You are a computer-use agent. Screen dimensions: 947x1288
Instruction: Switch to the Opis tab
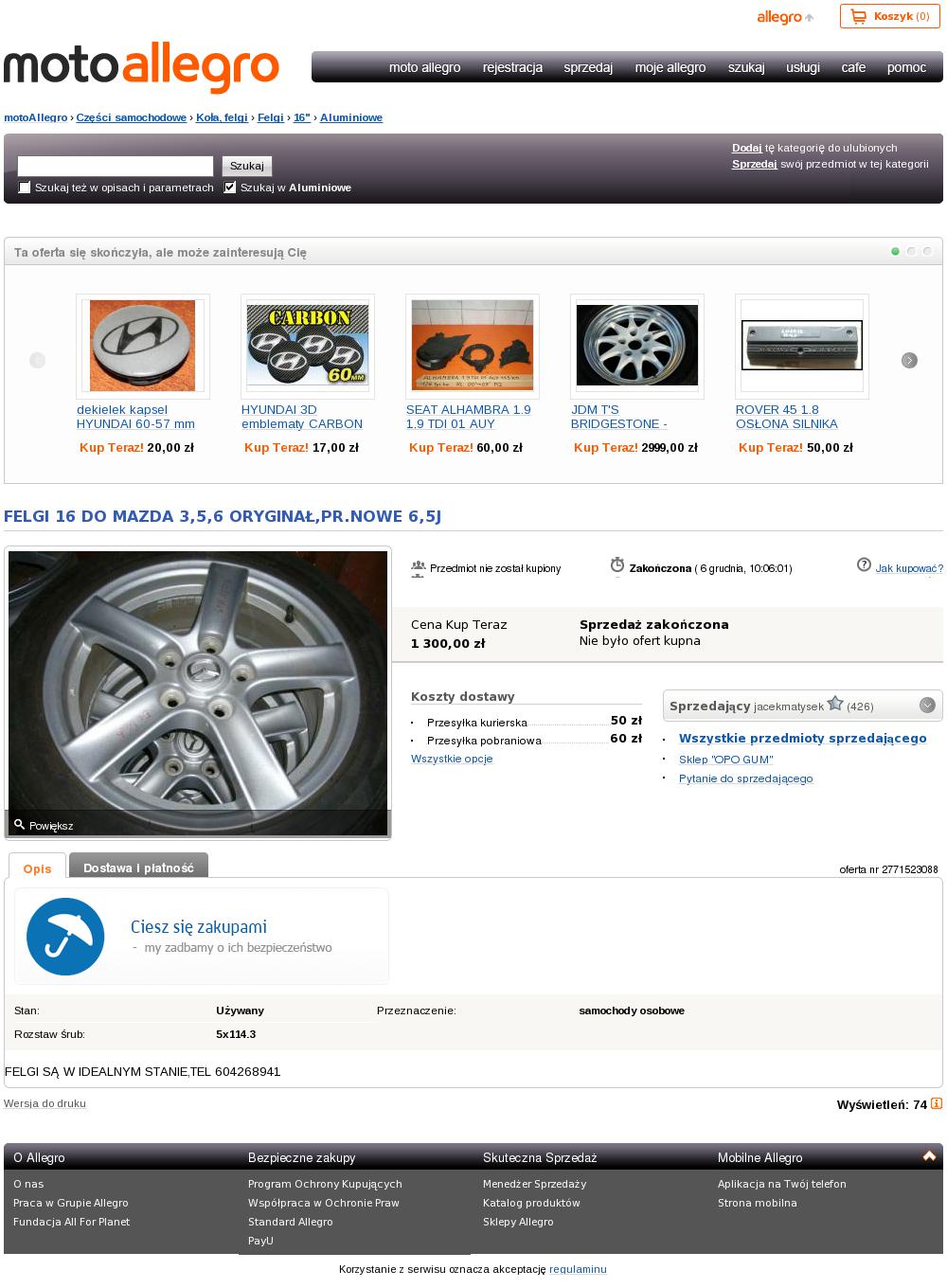[x=38, y=867]
